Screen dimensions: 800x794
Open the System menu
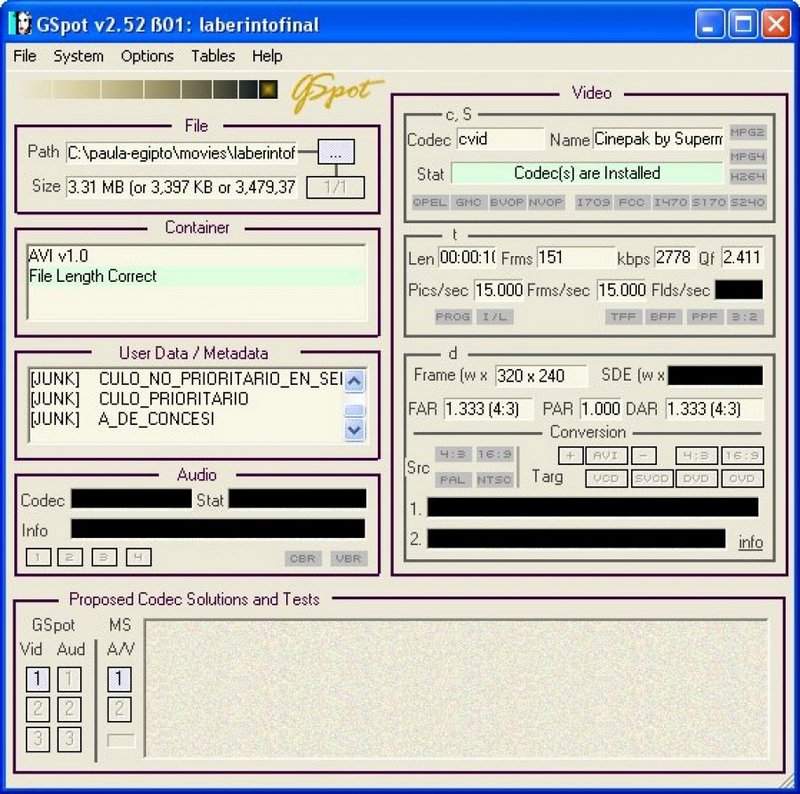tap(79, 56)
